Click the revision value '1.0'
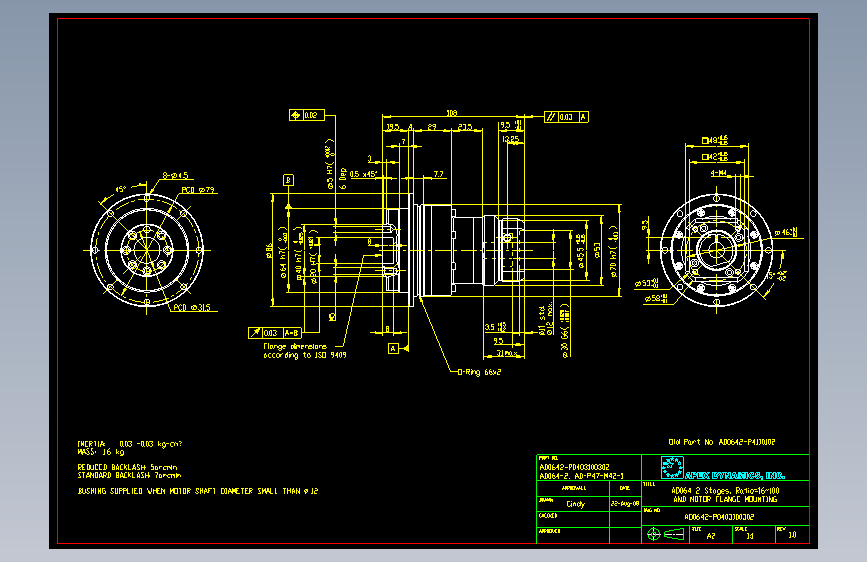 pos(792,535)
